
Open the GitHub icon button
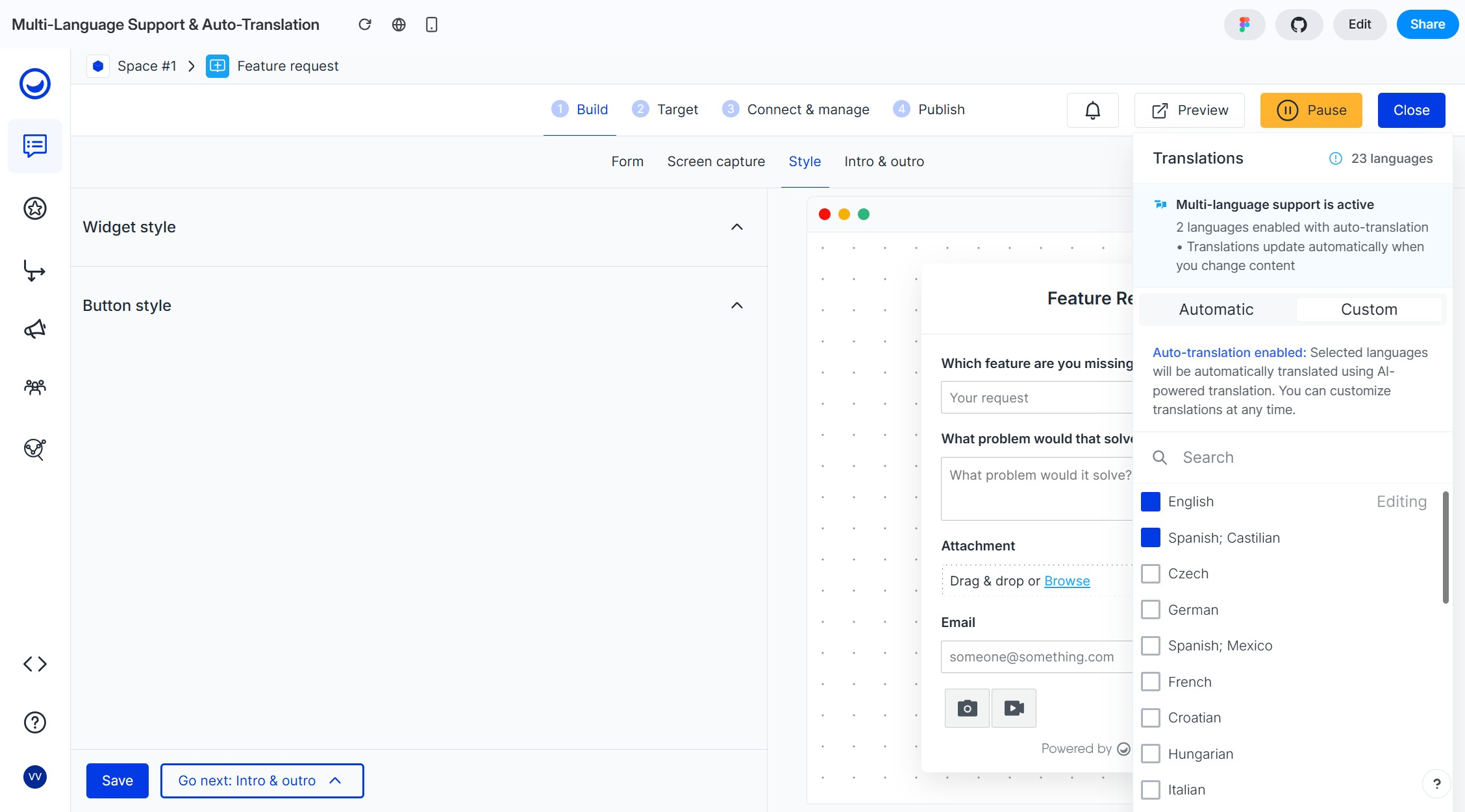click(1298, 25)
